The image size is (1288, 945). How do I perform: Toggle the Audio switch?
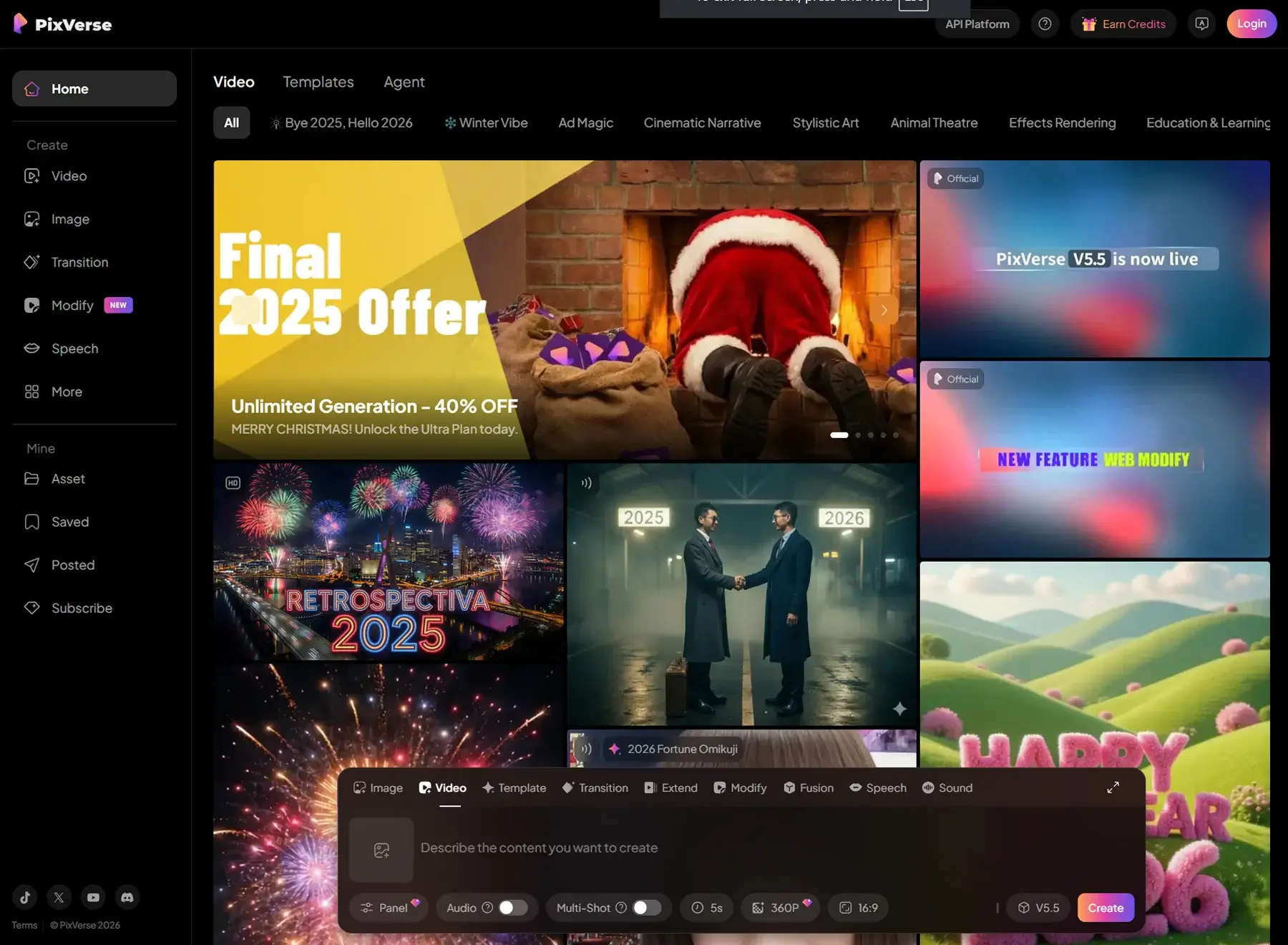[513, 908]
